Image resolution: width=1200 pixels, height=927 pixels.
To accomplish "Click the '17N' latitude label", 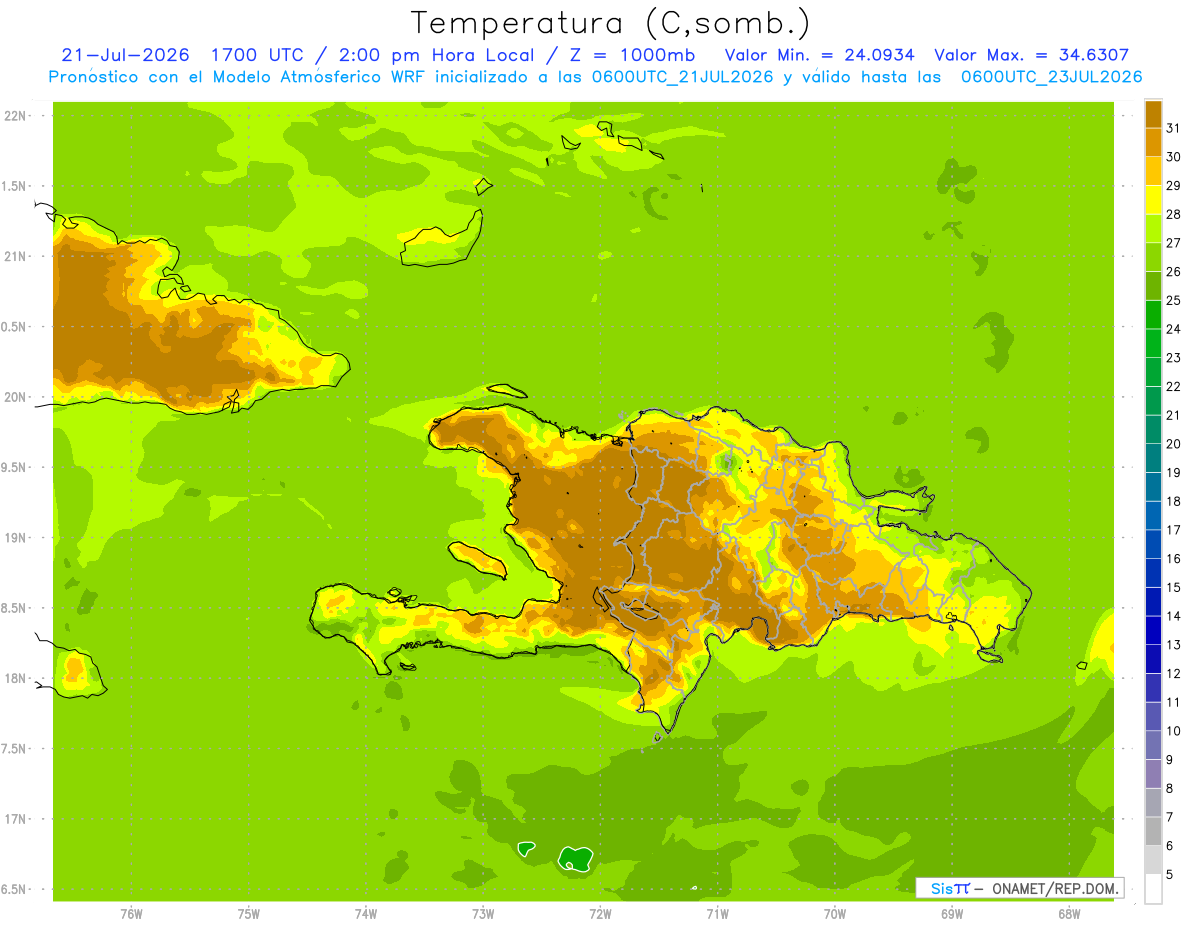I will (x=17, y=819).
